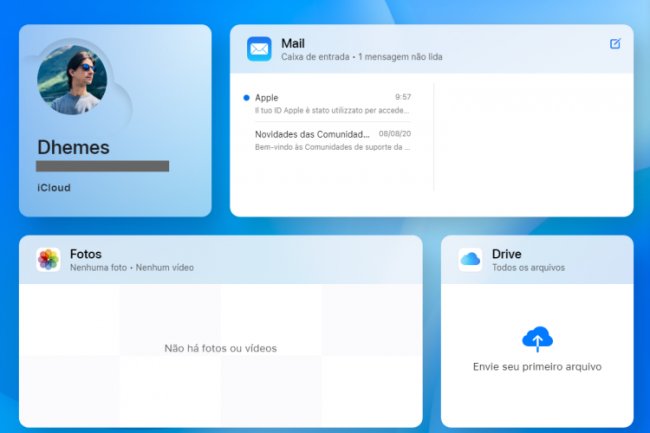Viewport: 650px width, 433px height.
Task: Click the upload cloud arrow icon
Action: 537,340
